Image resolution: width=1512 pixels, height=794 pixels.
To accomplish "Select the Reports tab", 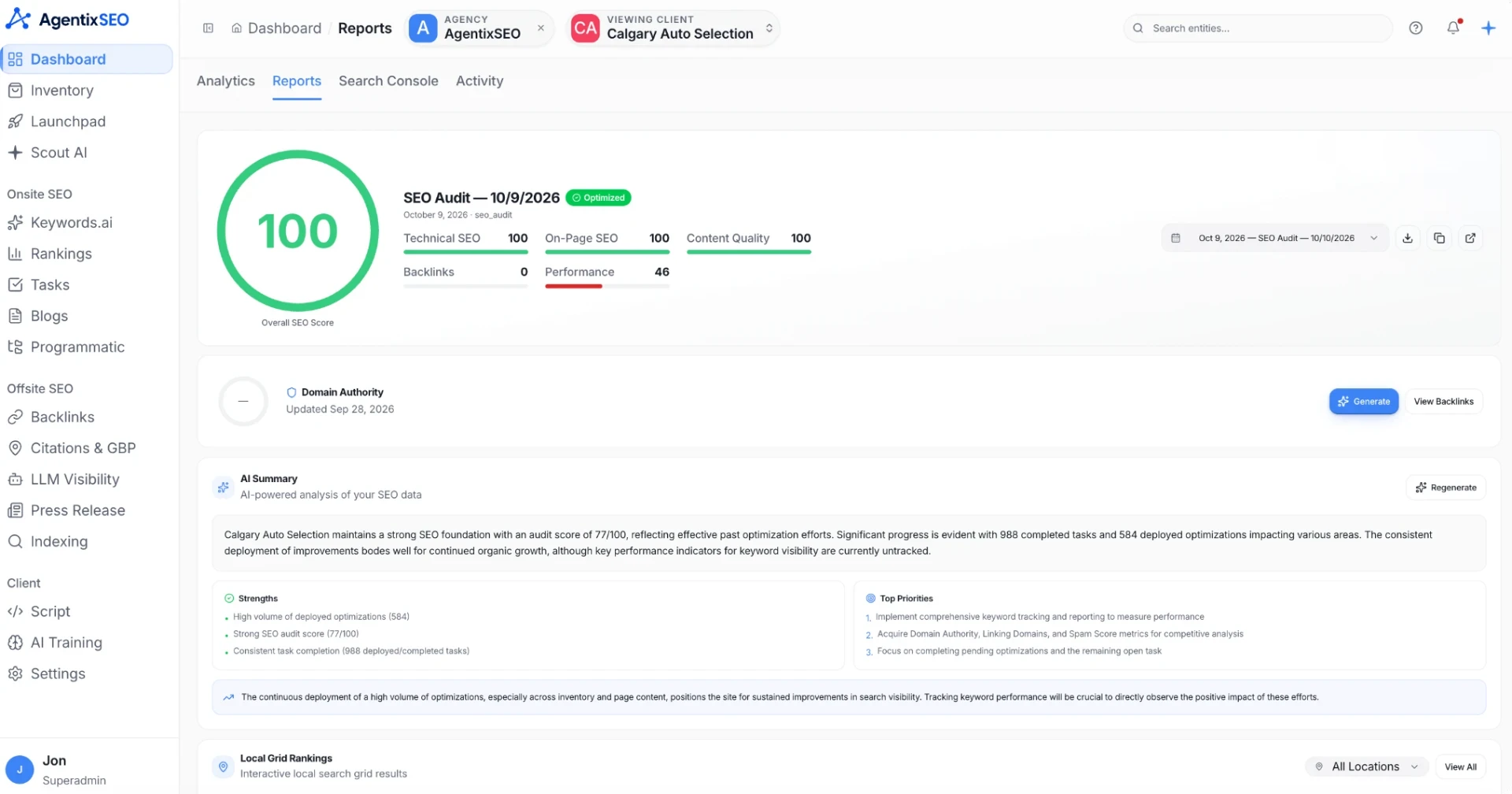I will coord(297,81).
